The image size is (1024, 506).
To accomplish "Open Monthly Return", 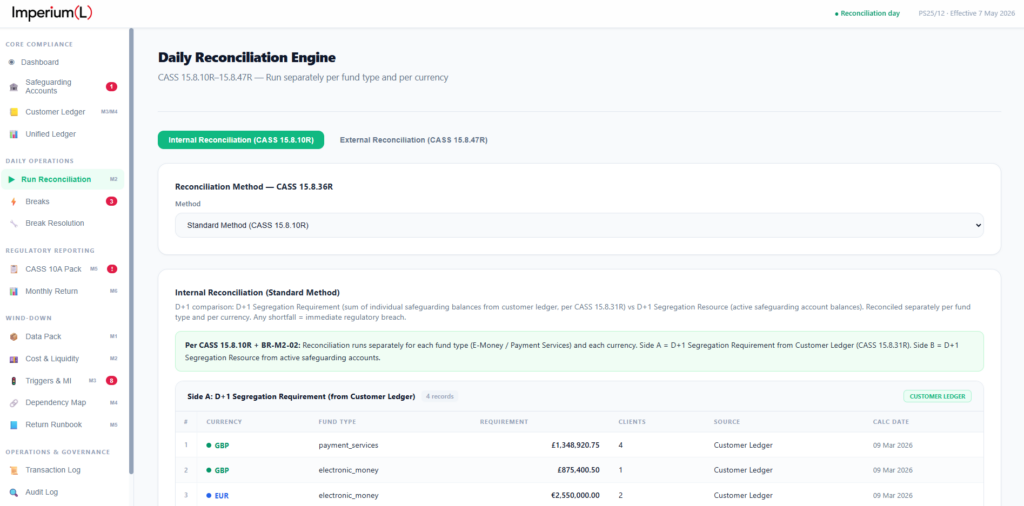I will 52,291.
